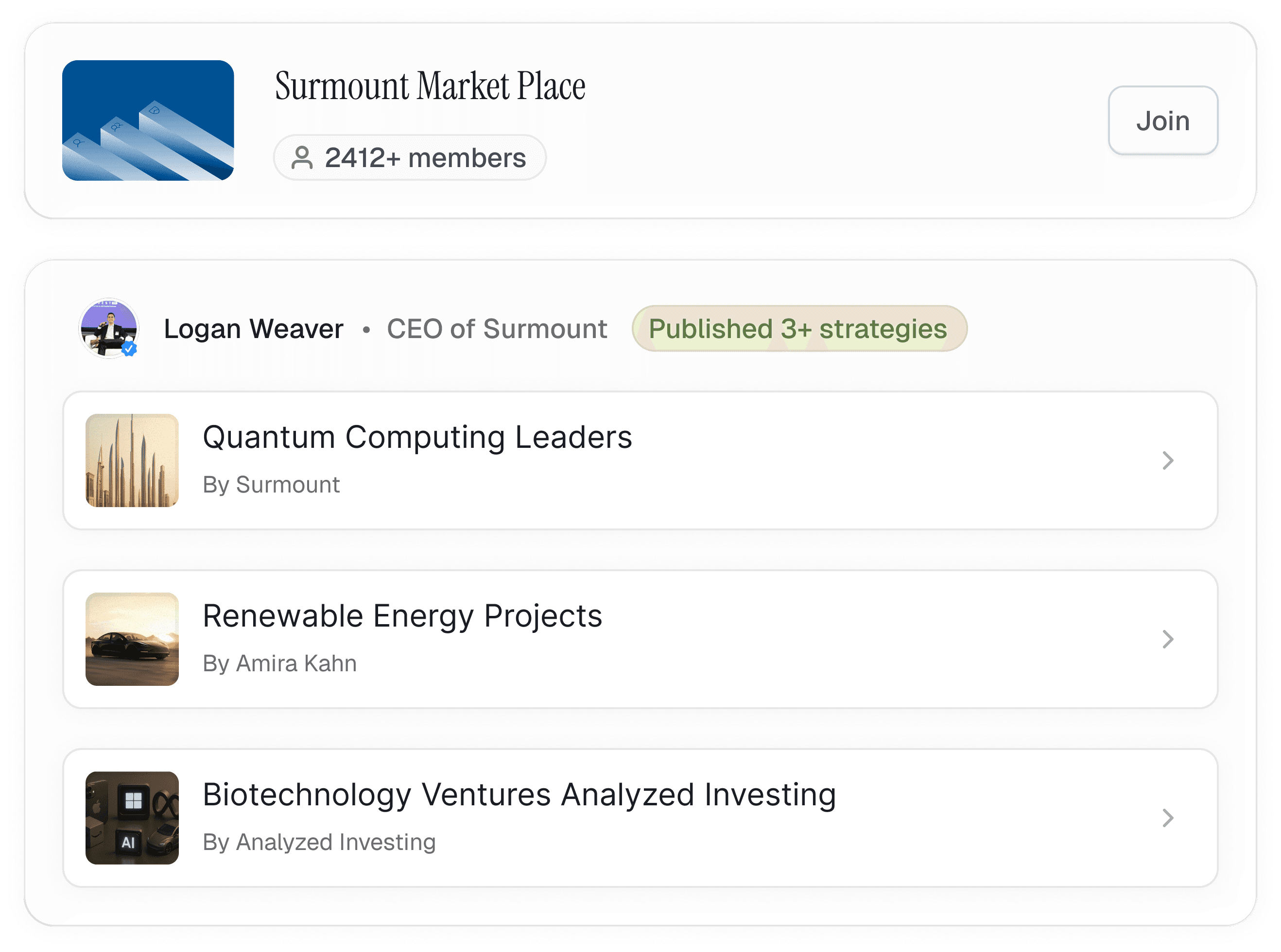The image size is (1281, 952).
Task: Open Logan Weaver's profile avatar
Action: coord(108,328)
